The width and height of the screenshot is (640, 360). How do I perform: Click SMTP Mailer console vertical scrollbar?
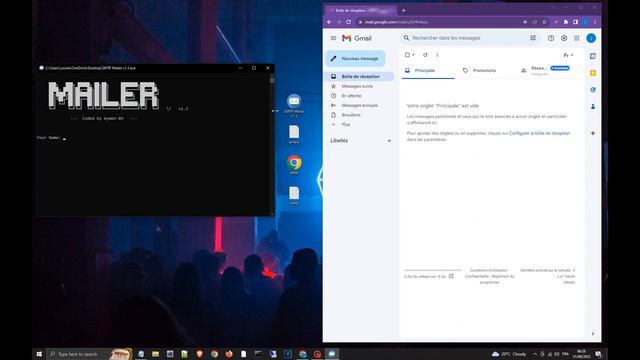(272, 143)
